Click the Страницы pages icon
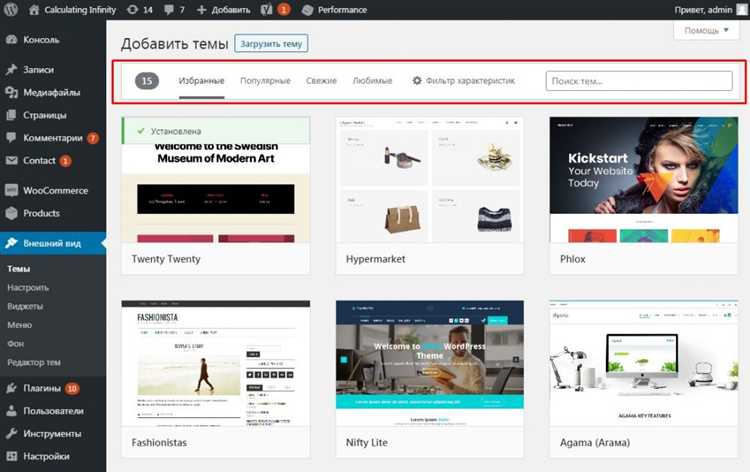This screenshot has height=472, width=750. pyautogui.click(x=11, y=115)
